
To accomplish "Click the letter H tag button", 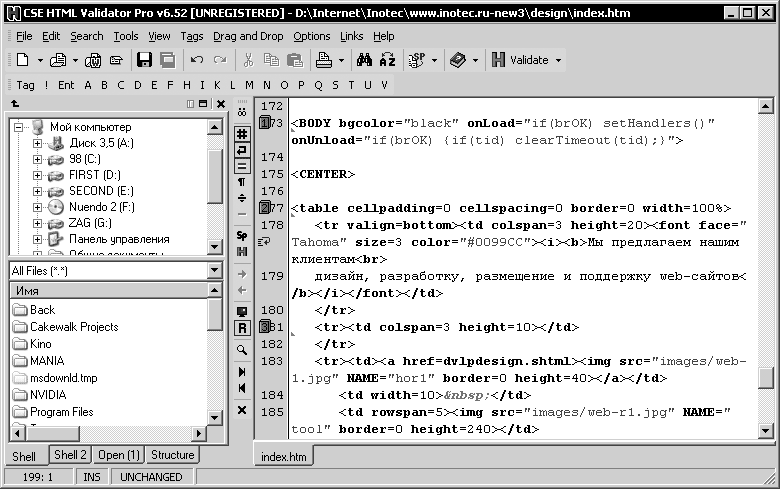I will click(187, 85).
